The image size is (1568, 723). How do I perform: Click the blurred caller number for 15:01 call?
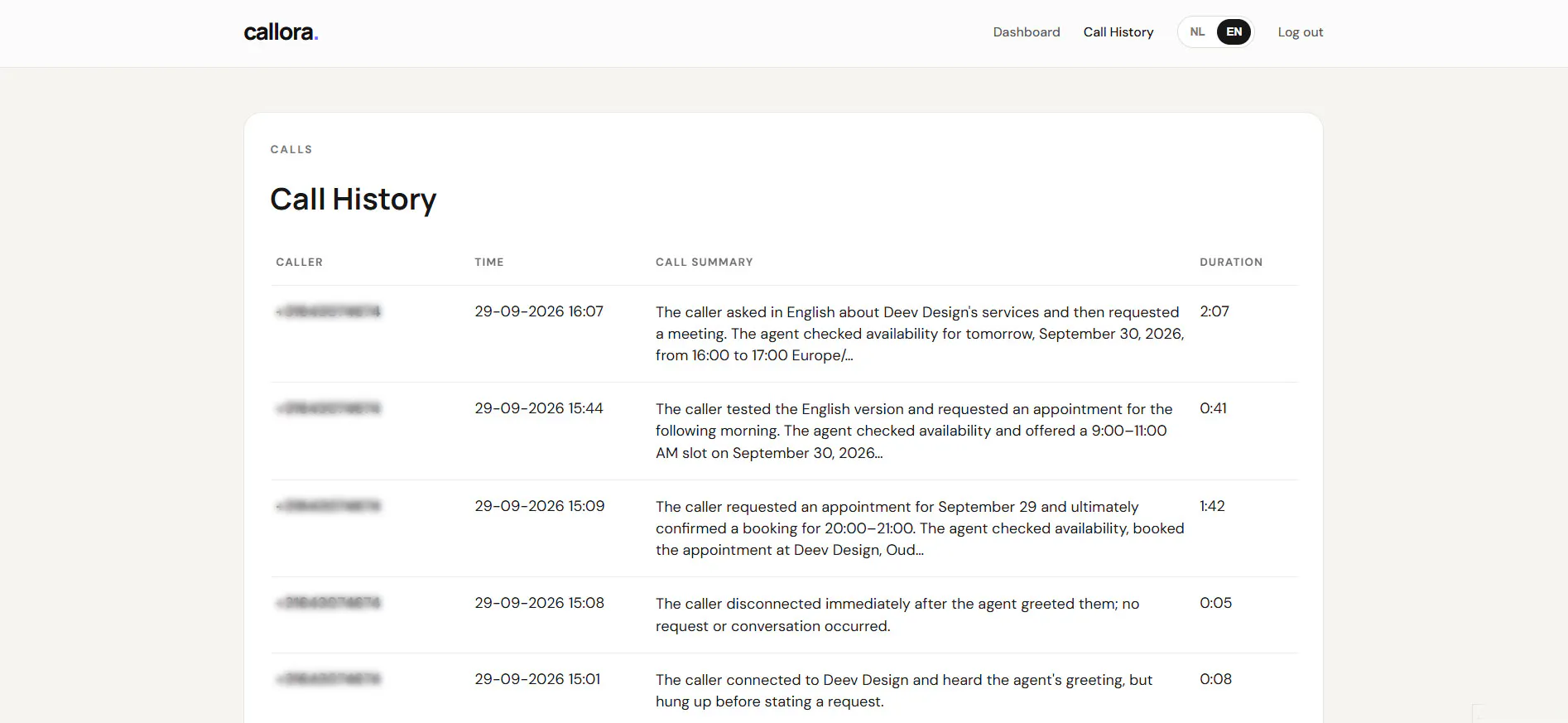tap(329, 679)
